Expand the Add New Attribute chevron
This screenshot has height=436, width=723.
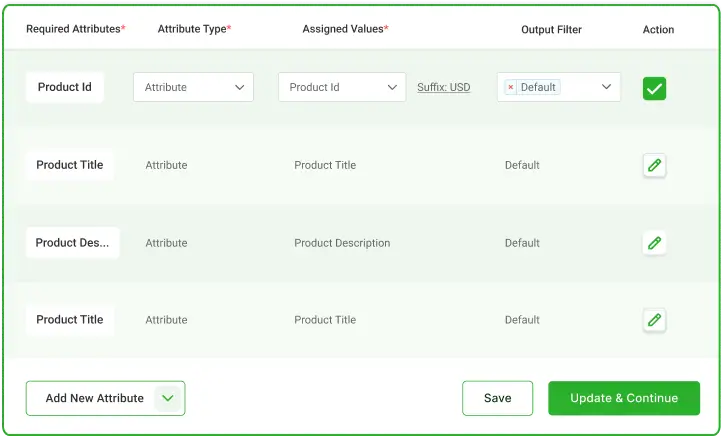tap(168, 398)
